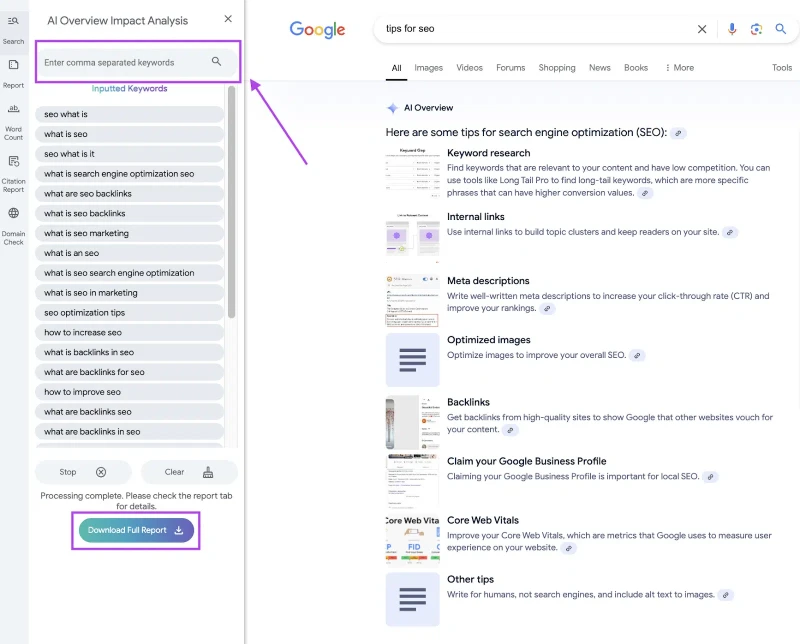
Task: Select keyword 'what are backlinks for seo'
Action: 129,372
